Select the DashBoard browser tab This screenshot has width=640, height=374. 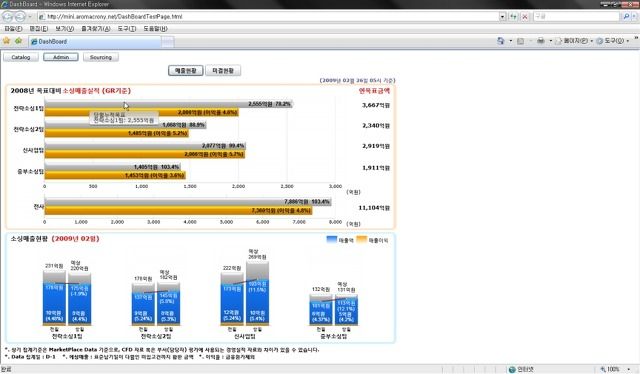pyautogui.click(x=95, y=41)
